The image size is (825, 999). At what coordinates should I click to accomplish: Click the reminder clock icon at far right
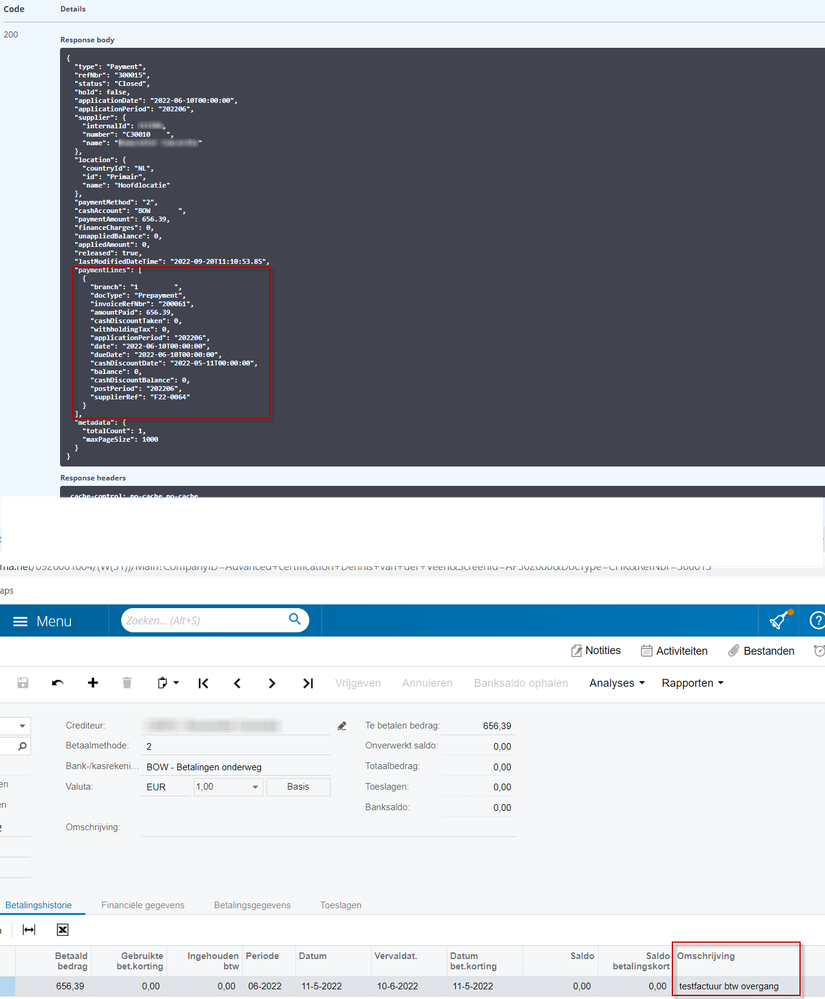point(819,650)
